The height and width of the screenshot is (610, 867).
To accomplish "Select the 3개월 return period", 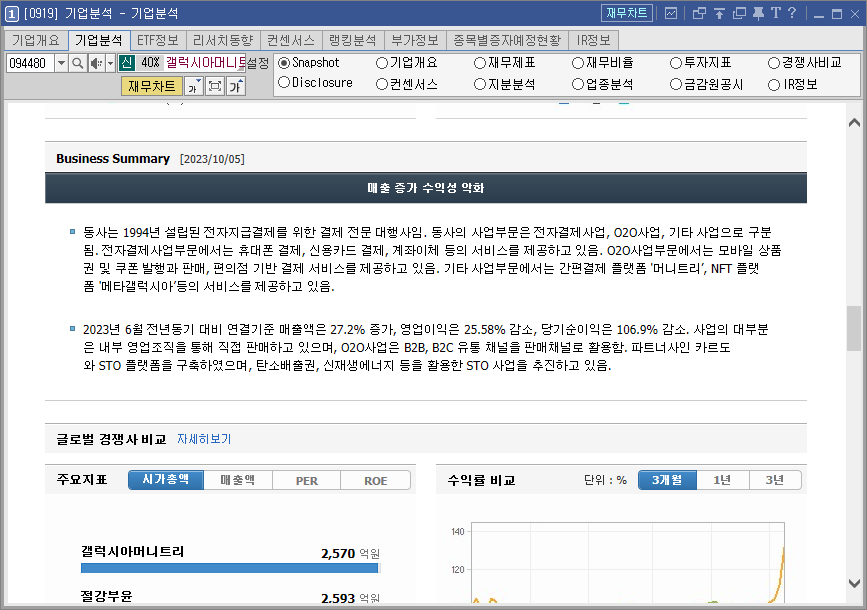I will [x=667, y=480].
